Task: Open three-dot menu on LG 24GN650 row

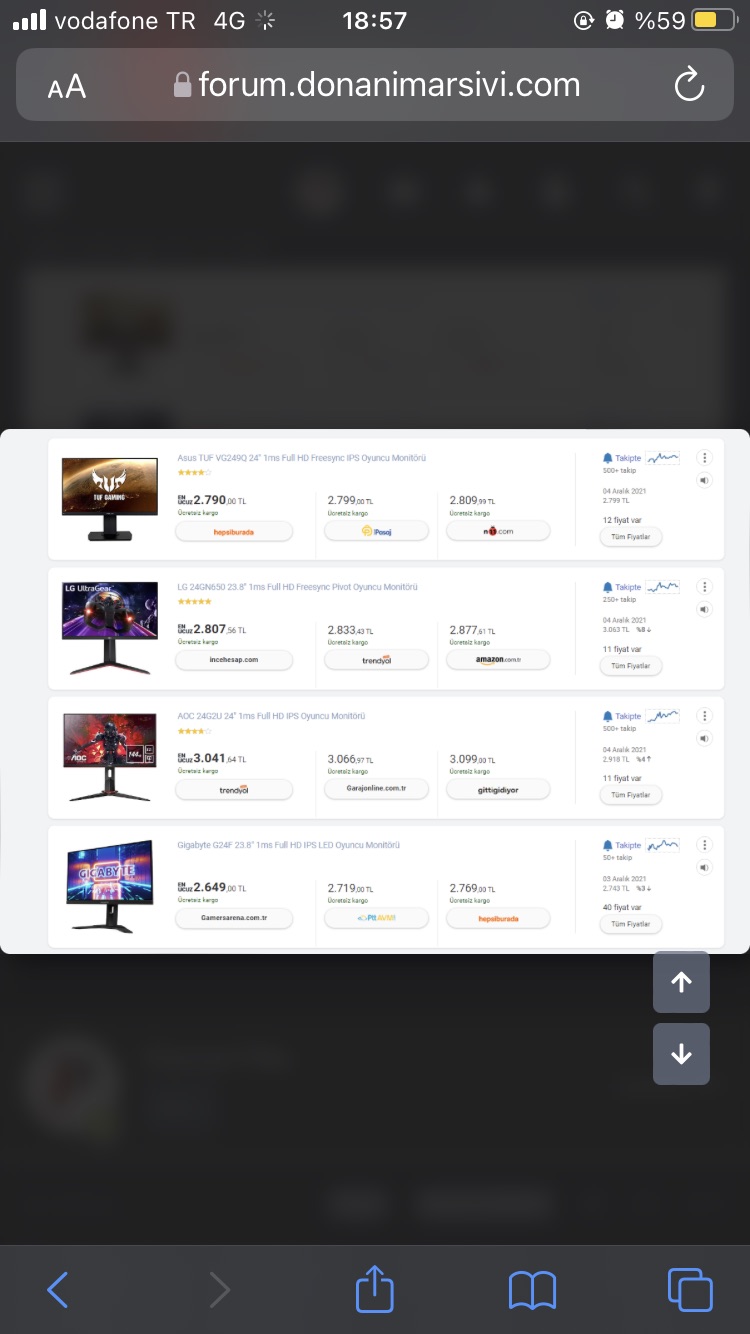Action: tap(705, 587)
